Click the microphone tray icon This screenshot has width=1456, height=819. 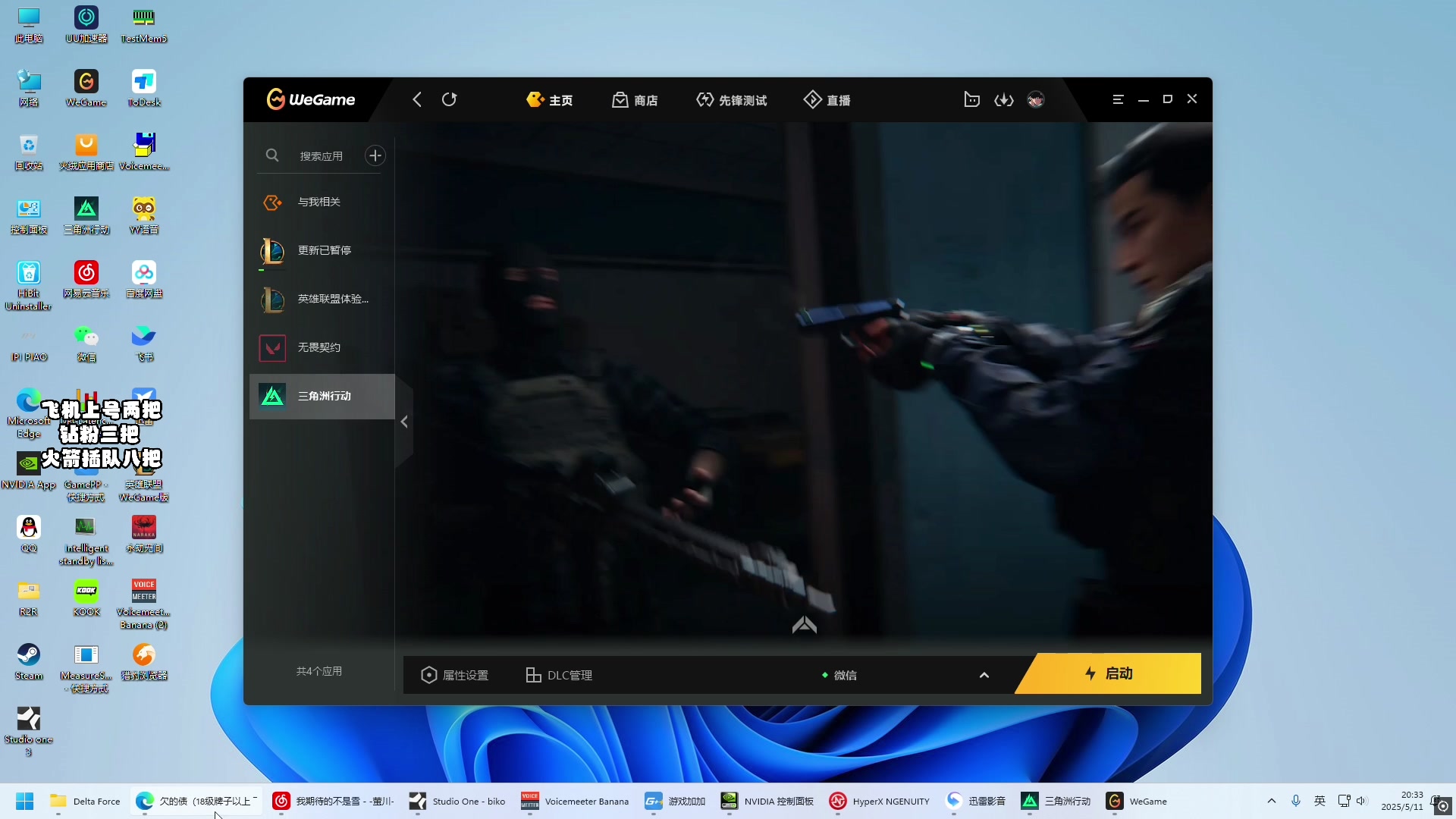click(1296, 801)
